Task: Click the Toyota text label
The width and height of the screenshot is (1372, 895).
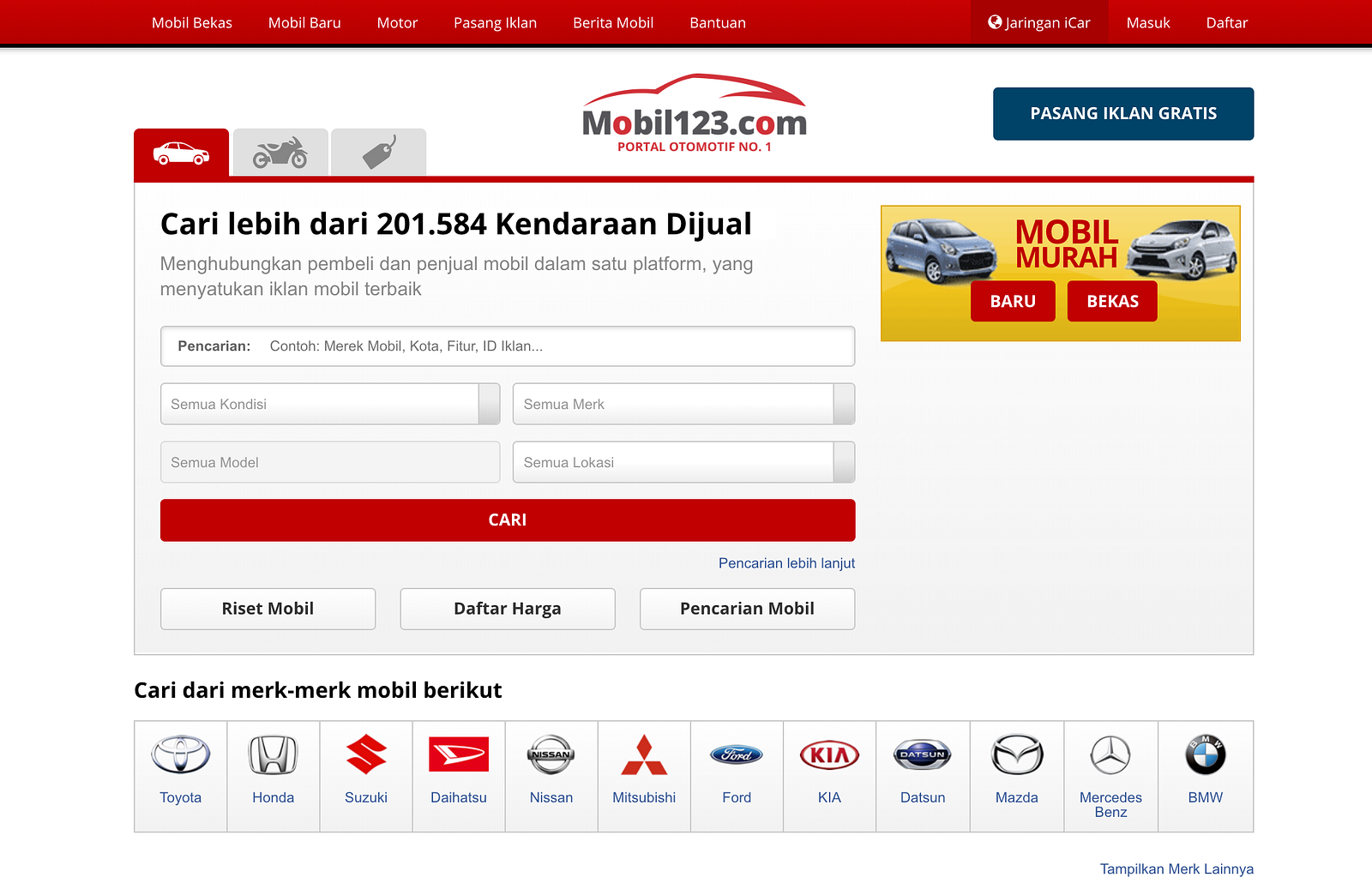Action: (181, 797)
